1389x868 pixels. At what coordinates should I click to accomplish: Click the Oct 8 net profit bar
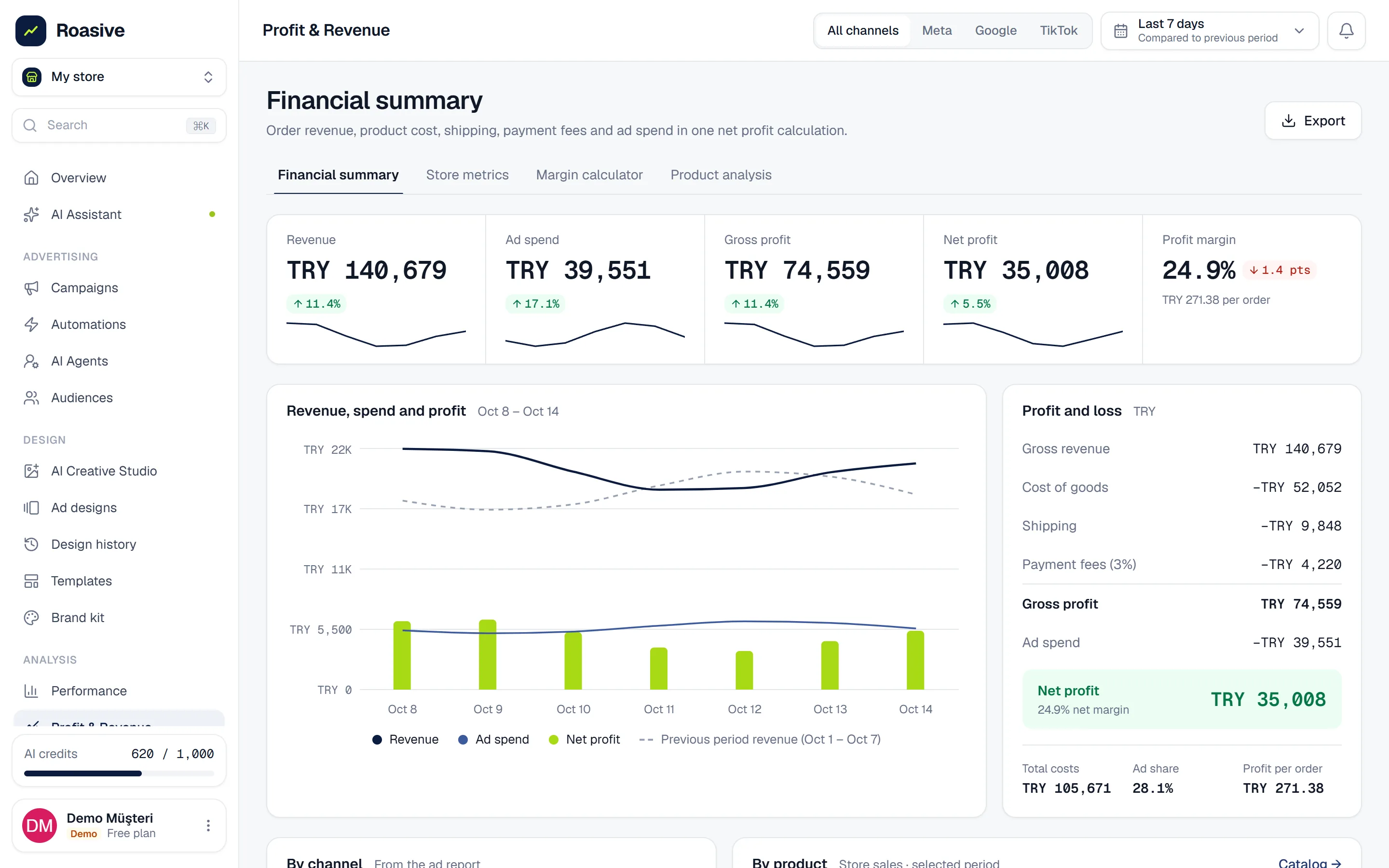coord(402,656)
